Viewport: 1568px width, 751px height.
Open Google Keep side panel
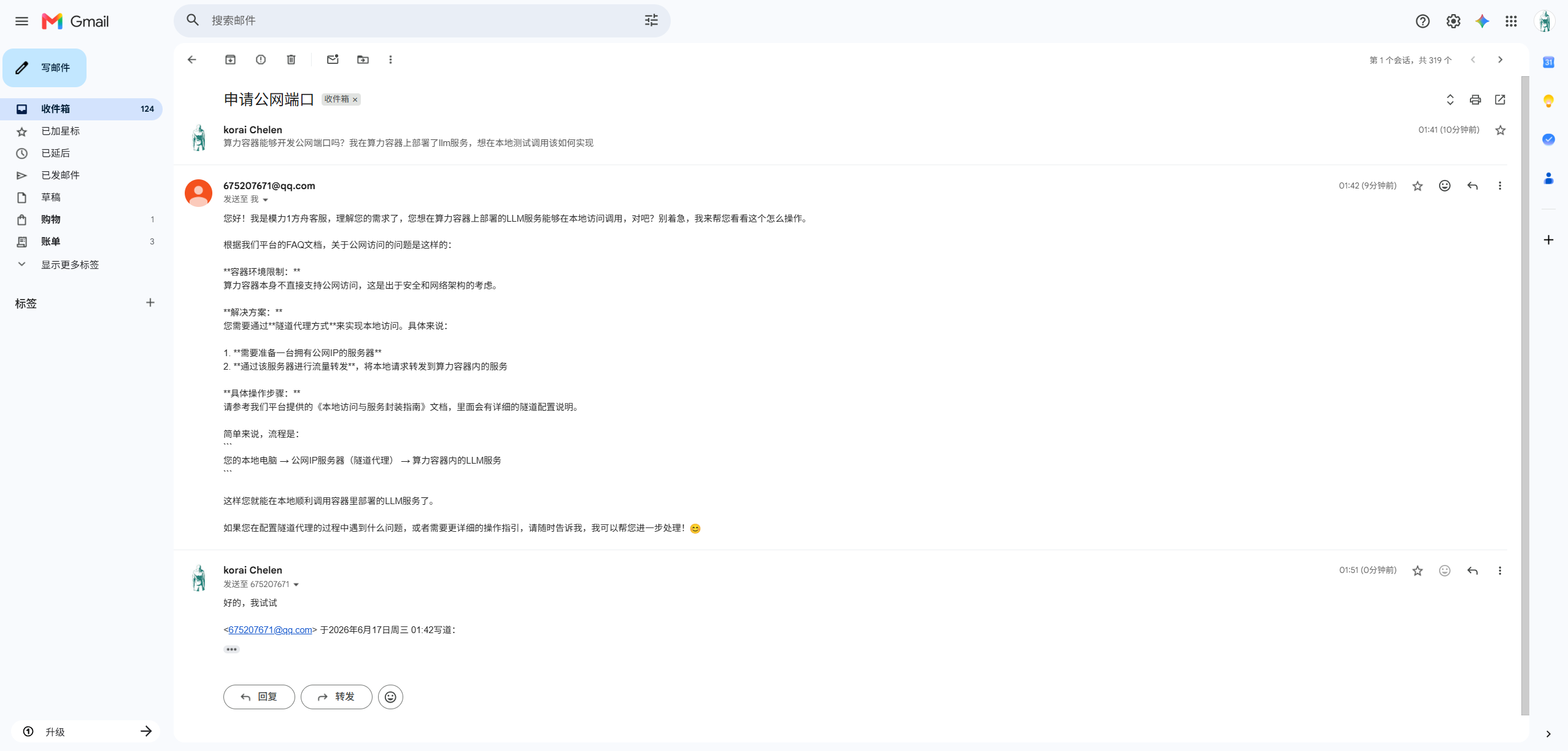click(1548, 101)
